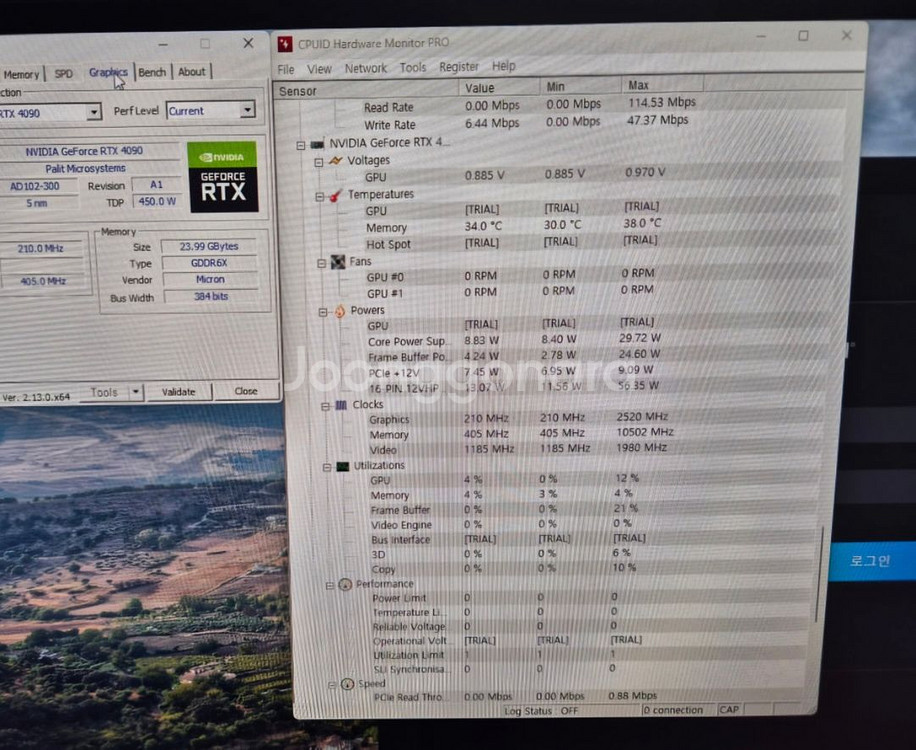Click the Validate button in CPU-Z
Screen dimensions: 916x750
pyautogui.click(x=179, y=392)
